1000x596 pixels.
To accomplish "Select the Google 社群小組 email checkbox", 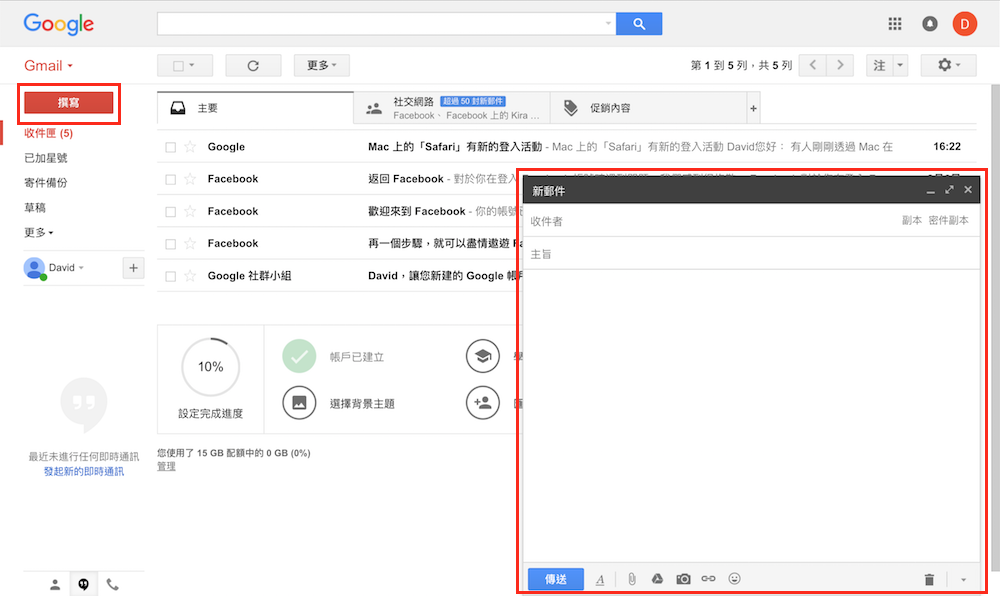I will coord(170,276).
